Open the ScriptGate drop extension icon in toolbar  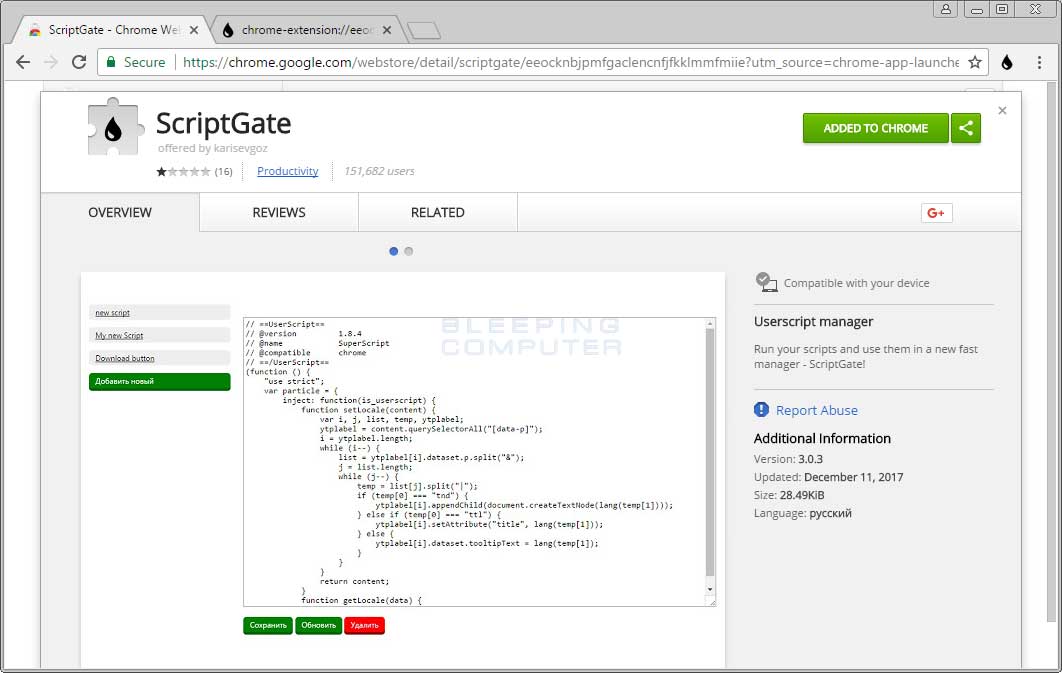point(1007,62)
